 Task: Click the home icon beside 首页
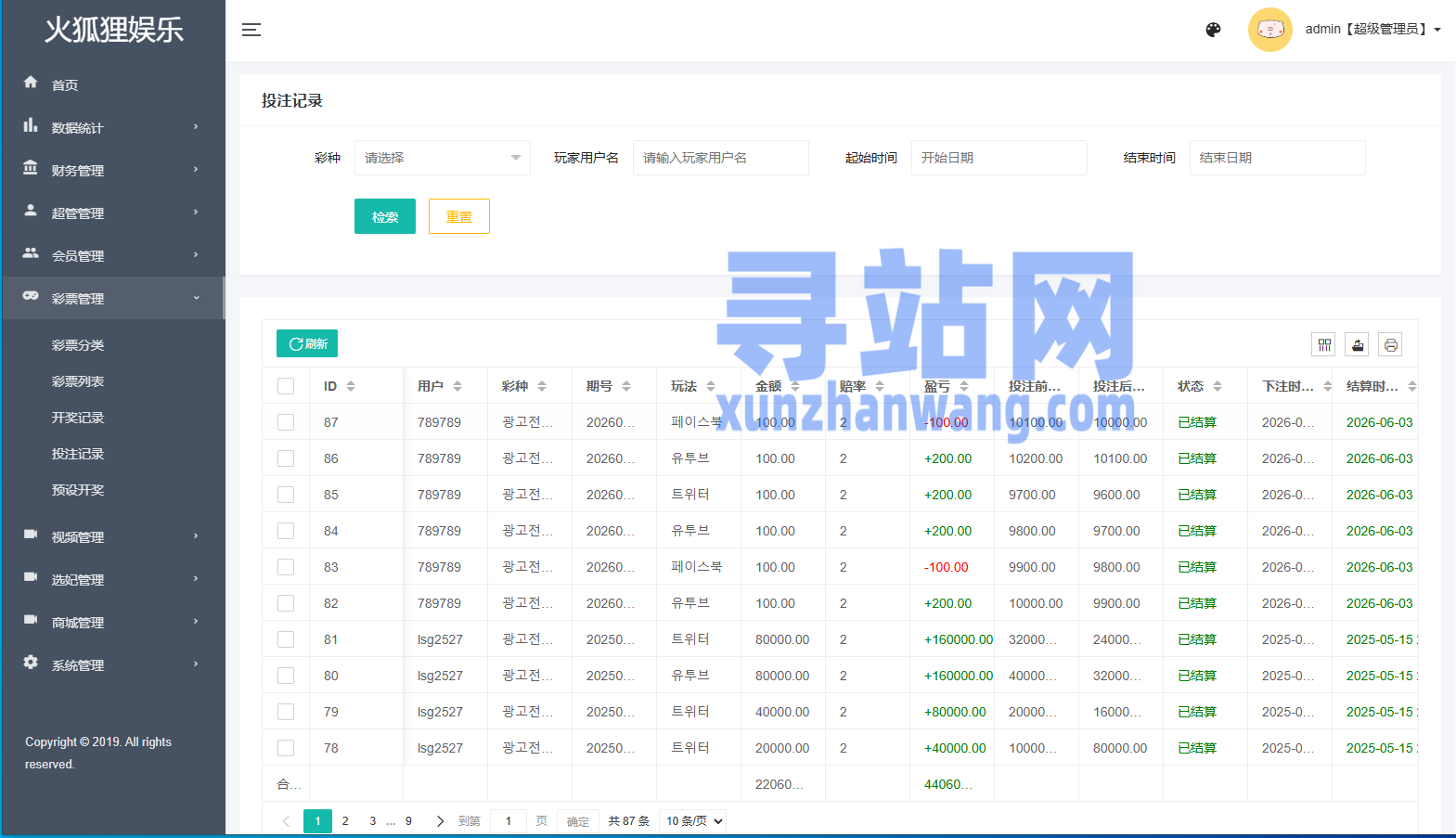(31, 83)
